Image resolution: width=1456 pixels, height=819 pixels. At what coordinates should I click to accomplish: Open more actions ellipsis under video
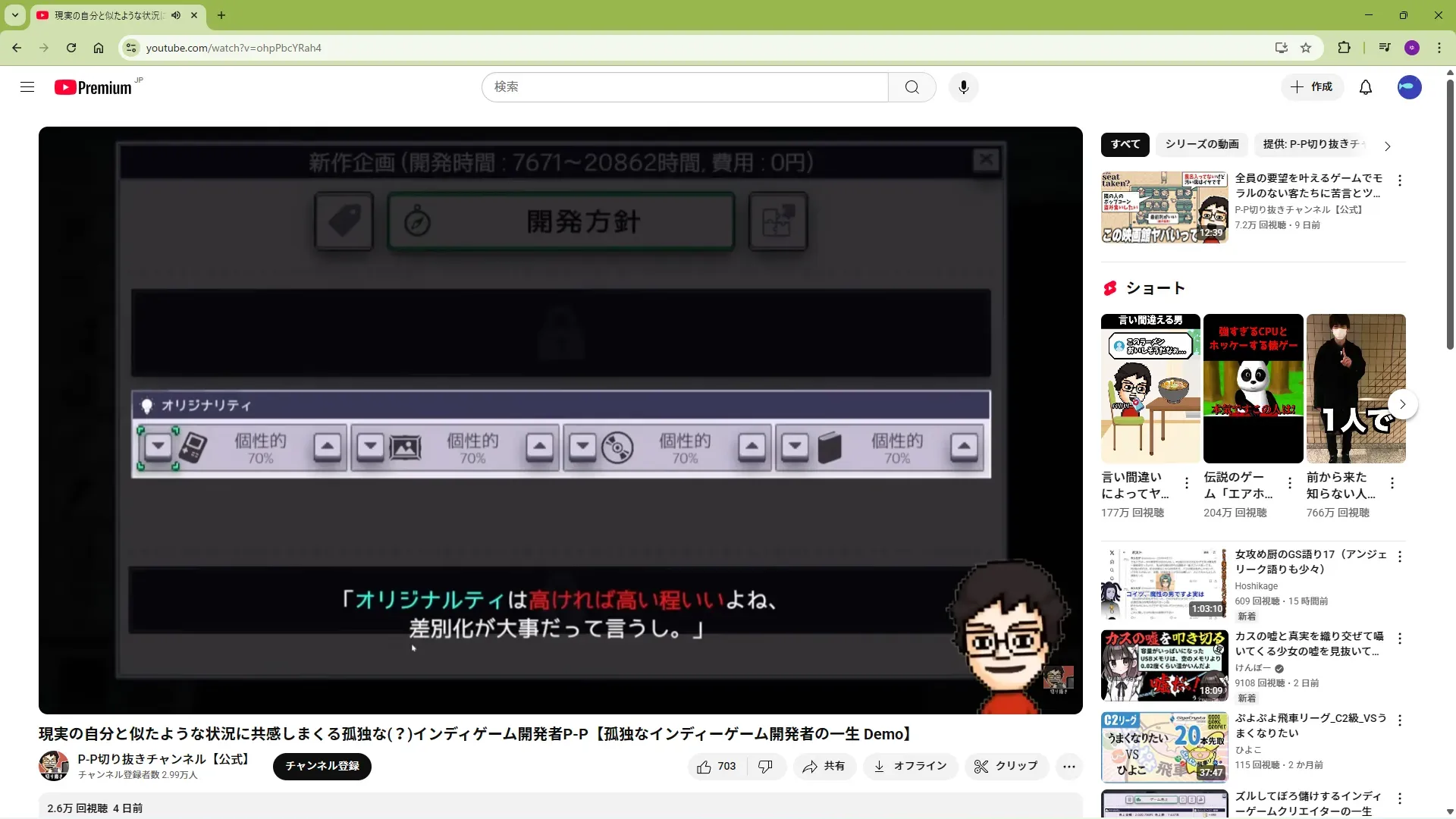tap(1068, 767)
